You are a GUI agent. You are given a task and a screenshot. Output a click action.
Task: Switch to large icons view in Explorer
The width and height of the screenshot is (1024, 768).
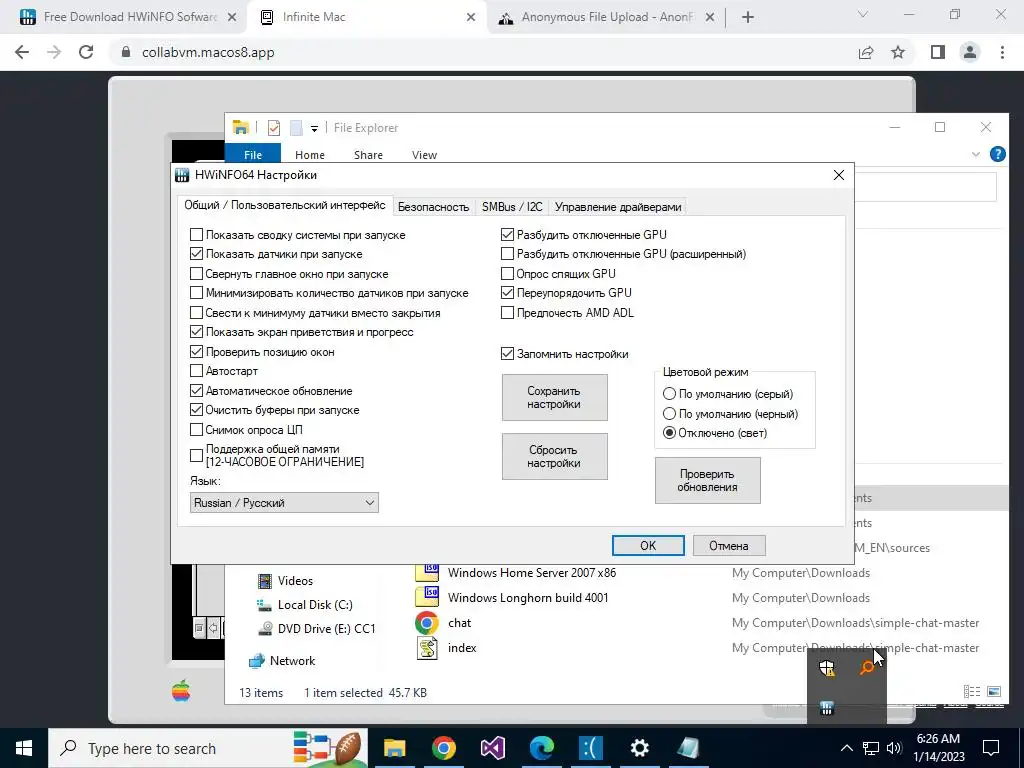pyautogui.click(x=993, y=692)
